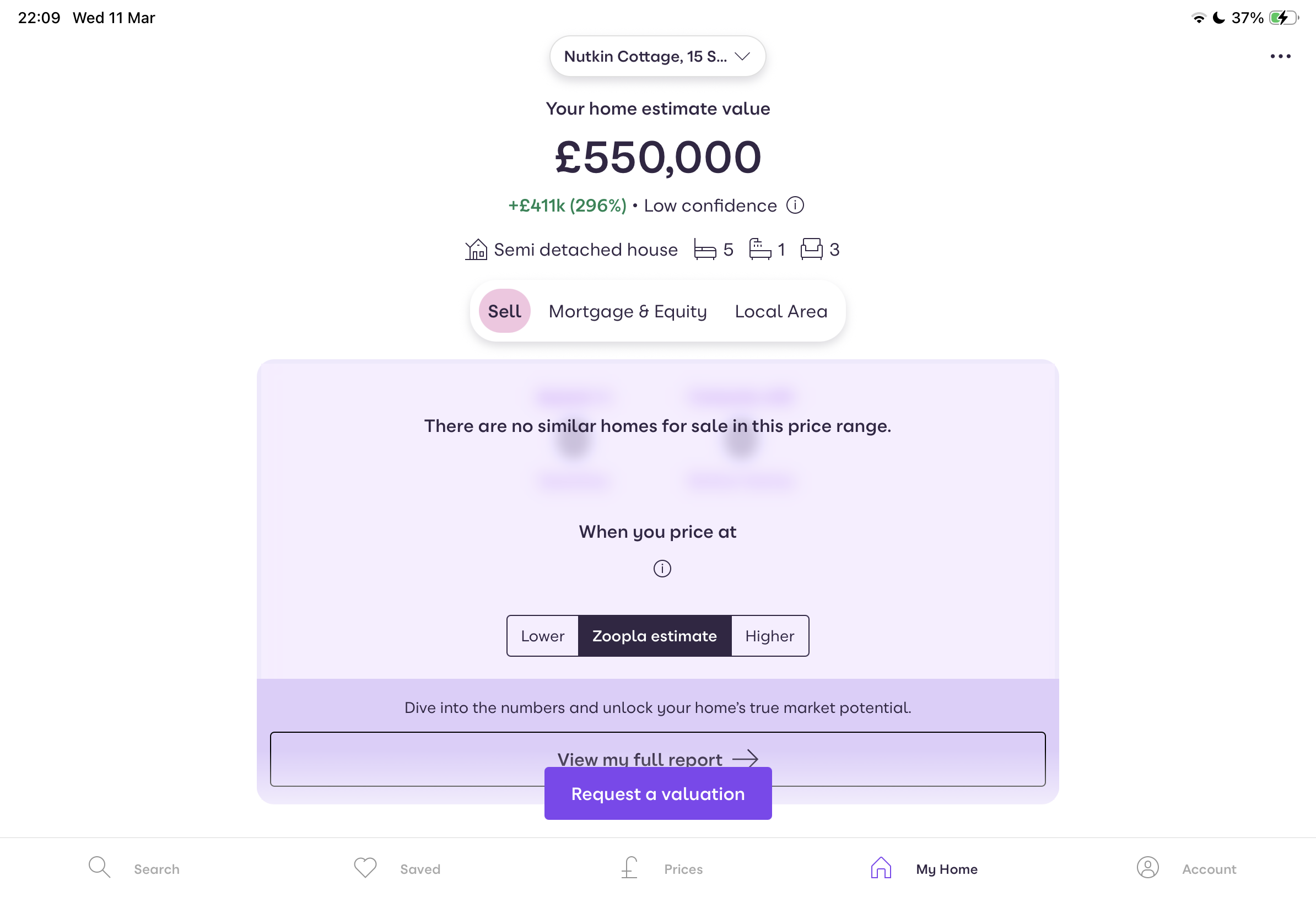Tap the Request a valuation button
1316x919 pixels.
pos(658,793)
